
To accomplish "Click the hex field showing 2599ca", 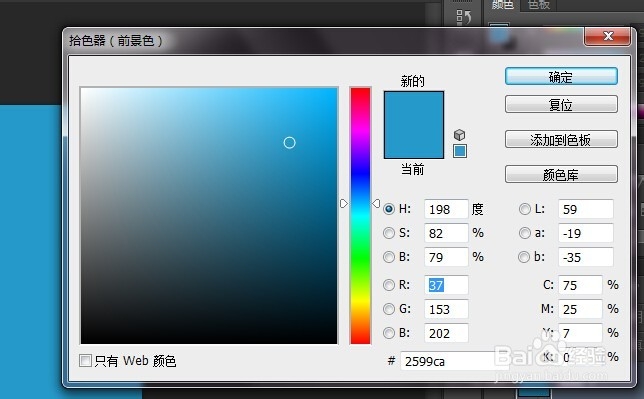I will (x=454, y=361).
